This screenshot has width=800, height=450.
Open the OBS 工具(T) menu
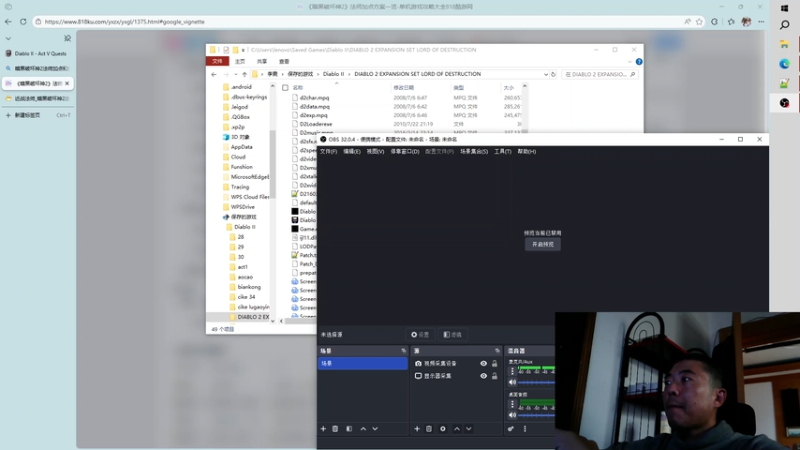[503, 152]
